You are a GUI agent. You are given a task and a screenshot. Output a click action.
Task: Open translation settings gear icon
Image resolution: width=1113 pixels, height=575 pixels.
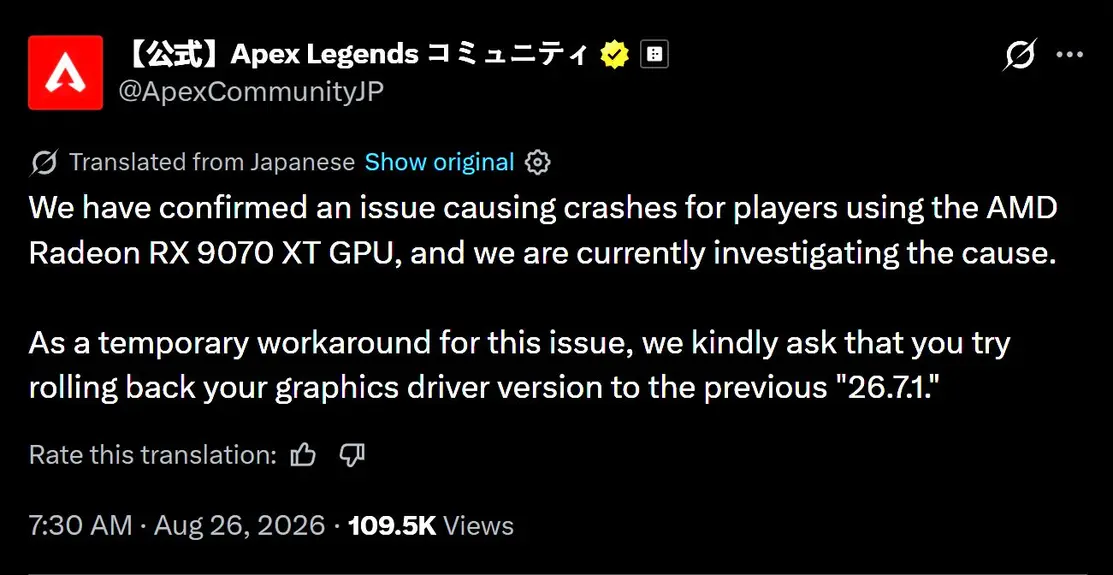[537, 163]
